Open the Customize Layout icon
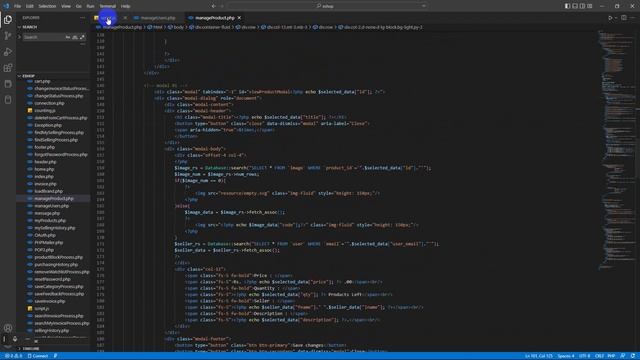Image resolution: width=640 pixels, height=360 pixels. click(589, 6)
